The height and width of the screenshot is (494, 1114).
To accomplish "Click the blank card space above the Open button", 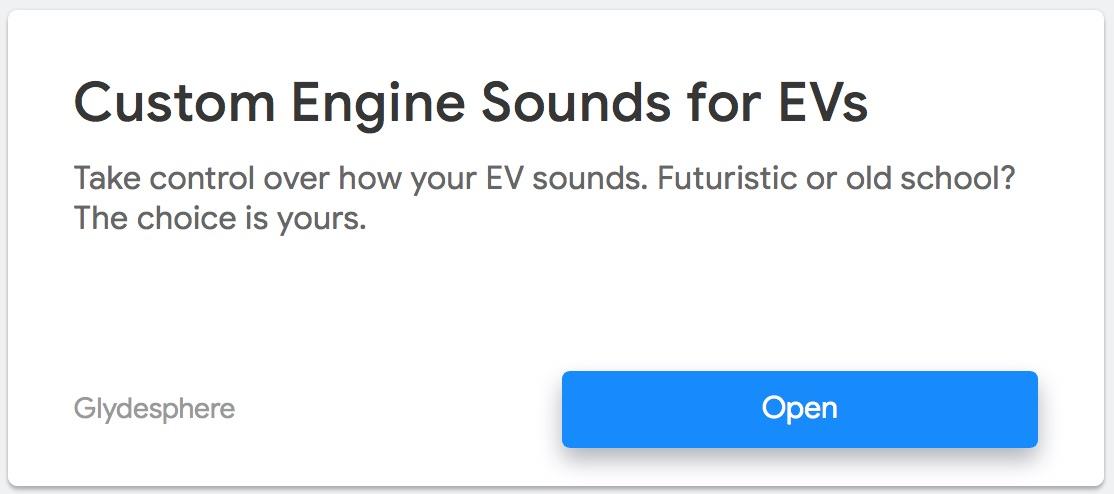I will 799,306.
